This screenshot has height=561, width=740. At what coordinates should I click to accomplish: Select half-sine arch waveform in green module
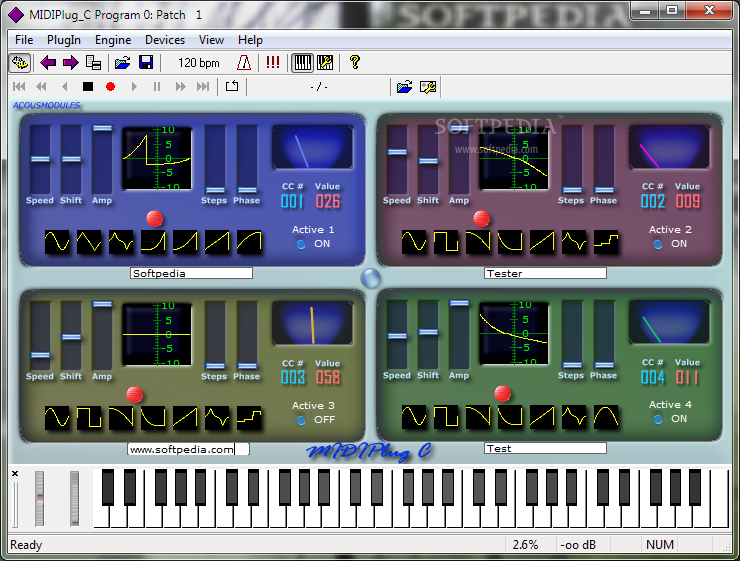[606, 417]
